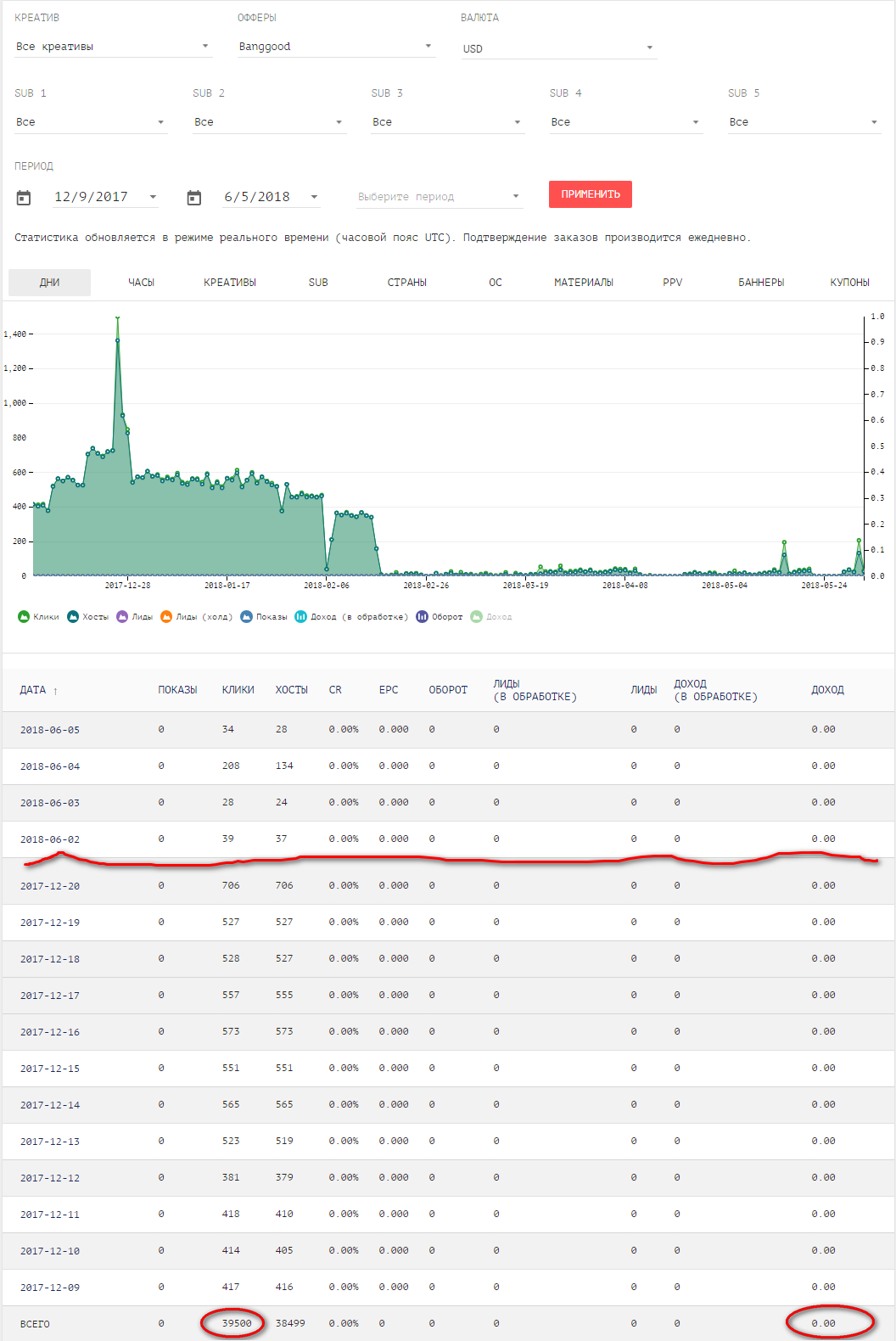Image resolution: width=896 pixels, height=1341 pixels.
Task: Sort table by the ДАТА arrow
Action: coord(55,691)
